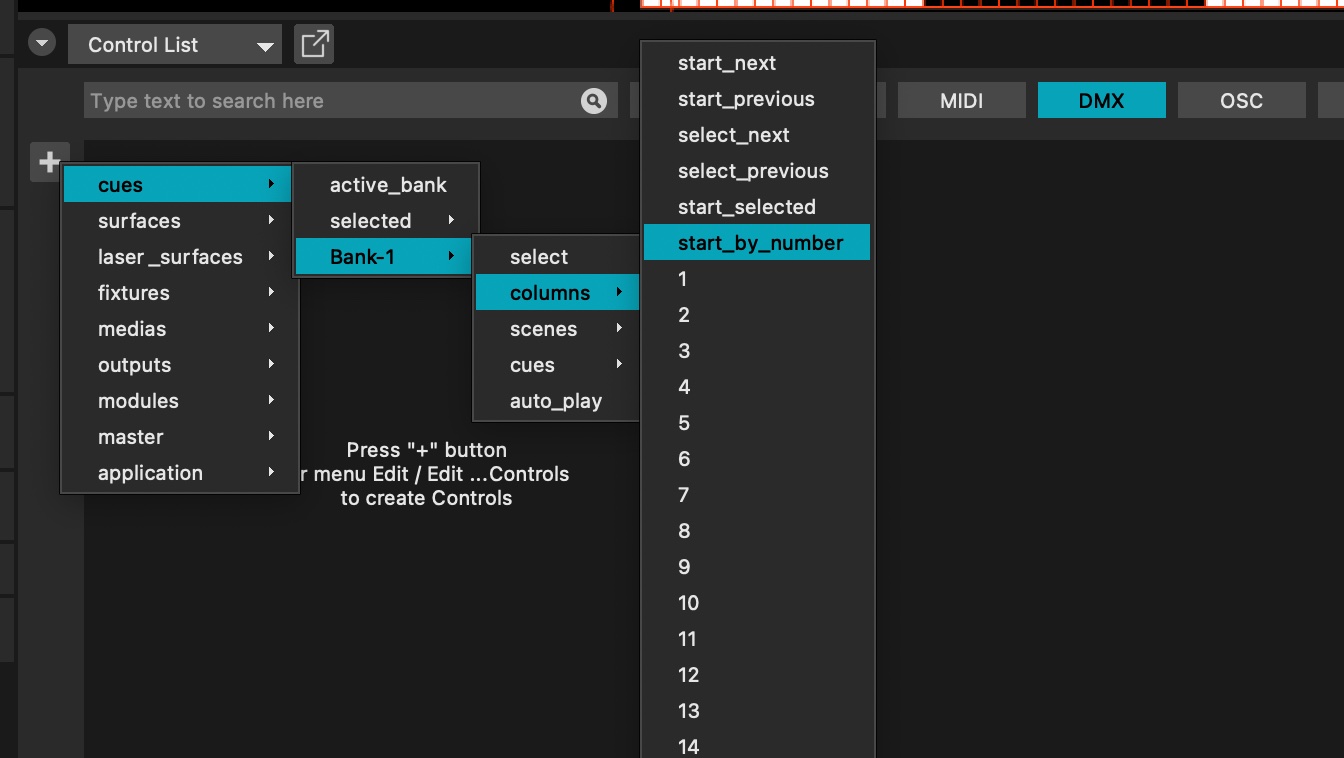Click the plus button to add a control

(x=49, y=162)
